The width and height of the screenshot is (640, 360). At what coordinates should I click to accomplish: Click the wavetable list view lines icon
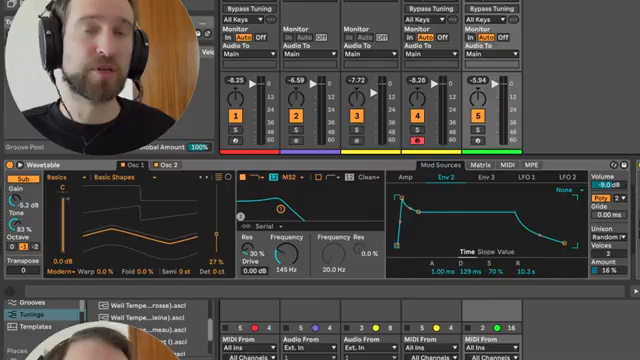(x=219, y=177)
